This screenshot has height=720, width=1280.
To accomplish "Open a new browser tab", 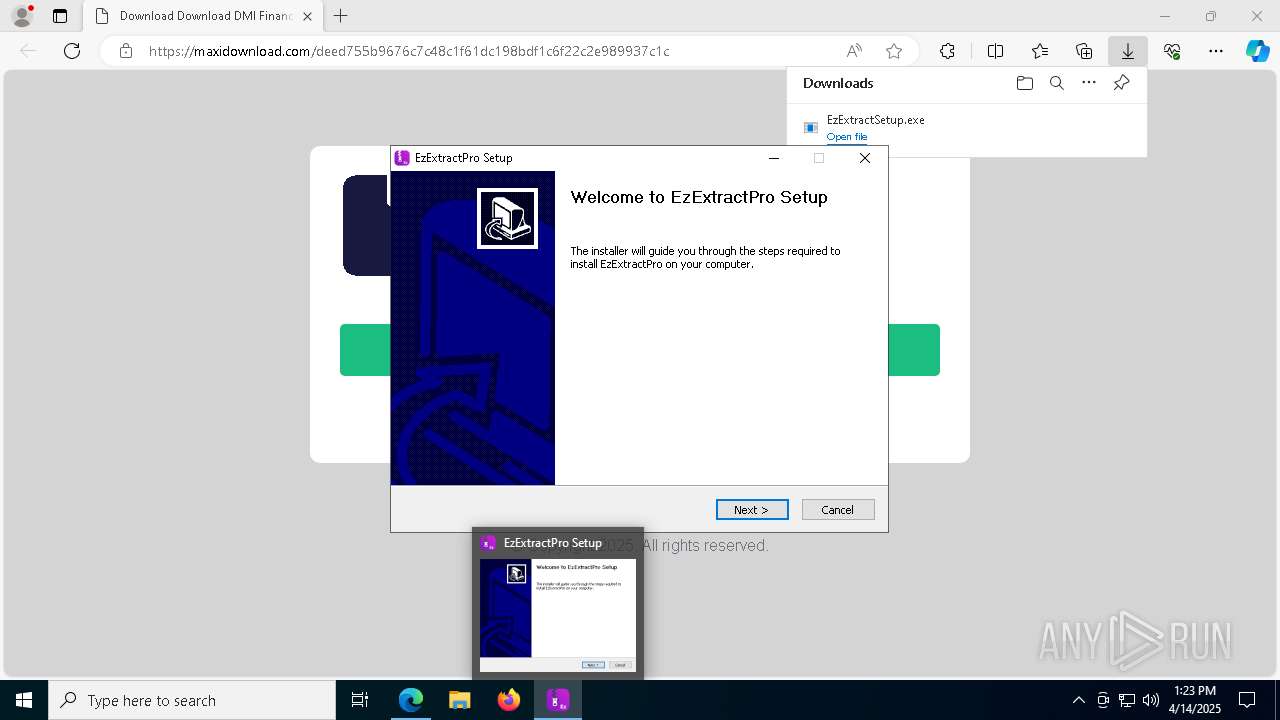I will [341, 16].
